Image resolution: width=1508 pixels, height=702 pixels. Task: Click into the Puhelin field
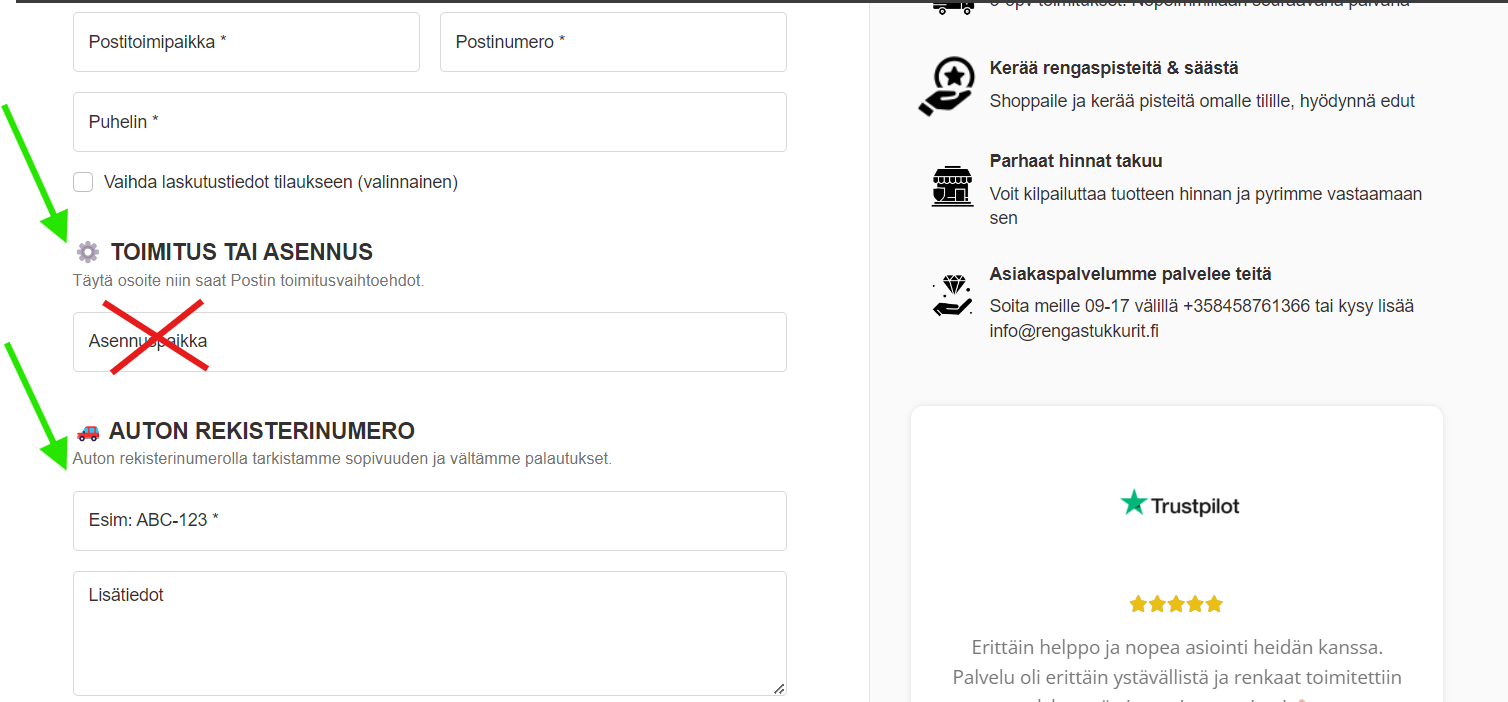(x=430, y=122)
